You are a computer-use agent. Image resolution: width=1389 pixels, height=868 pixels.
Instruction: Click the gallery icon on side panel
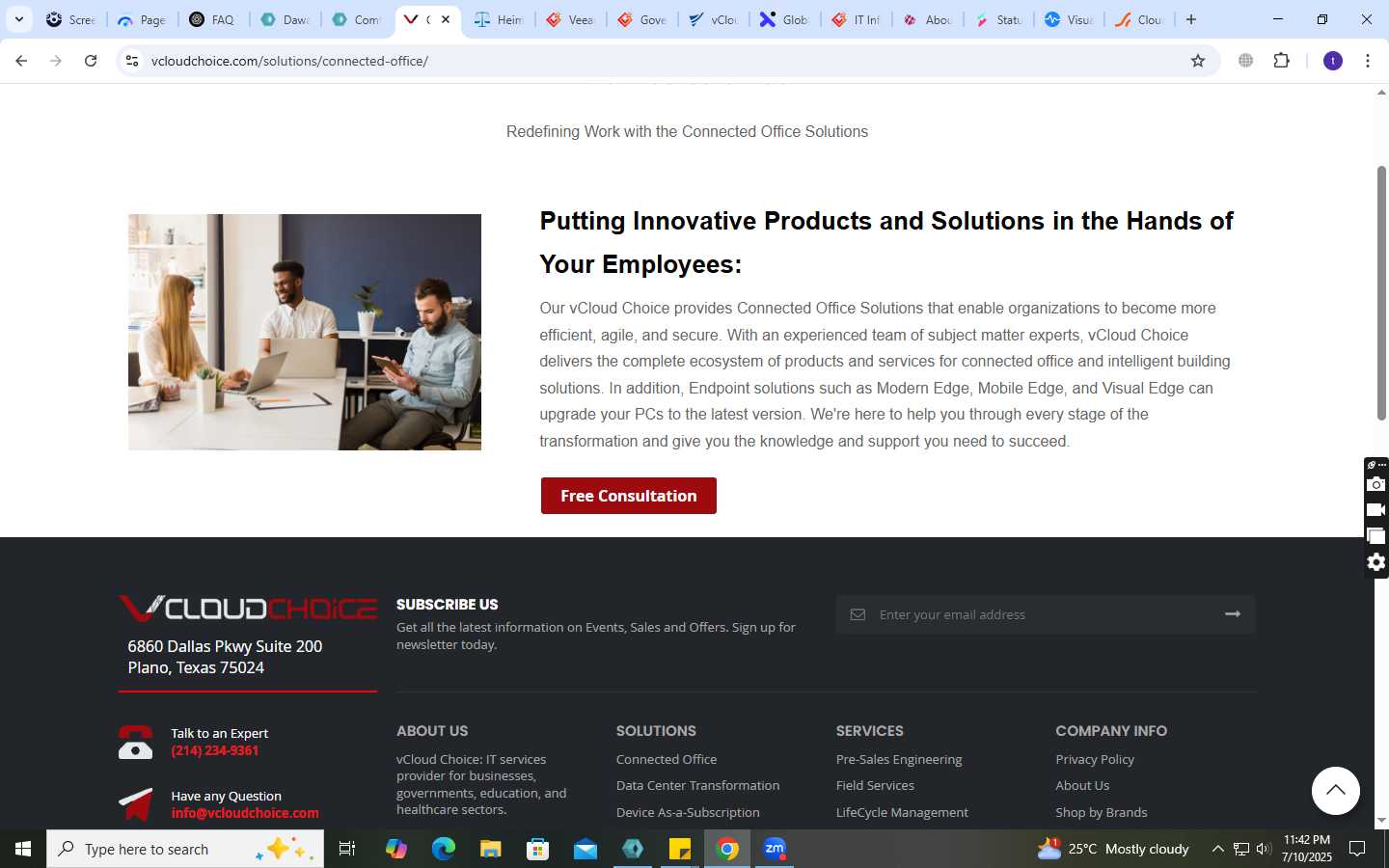tap(1376, 536)
